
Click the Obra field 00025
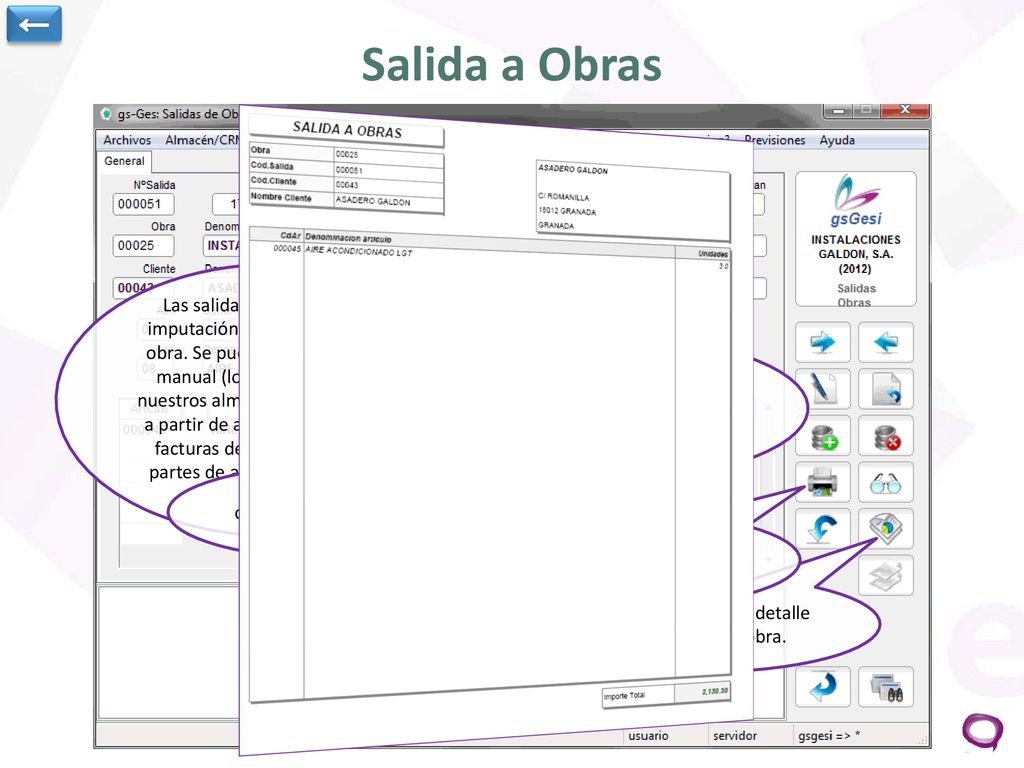pos(143,246)
